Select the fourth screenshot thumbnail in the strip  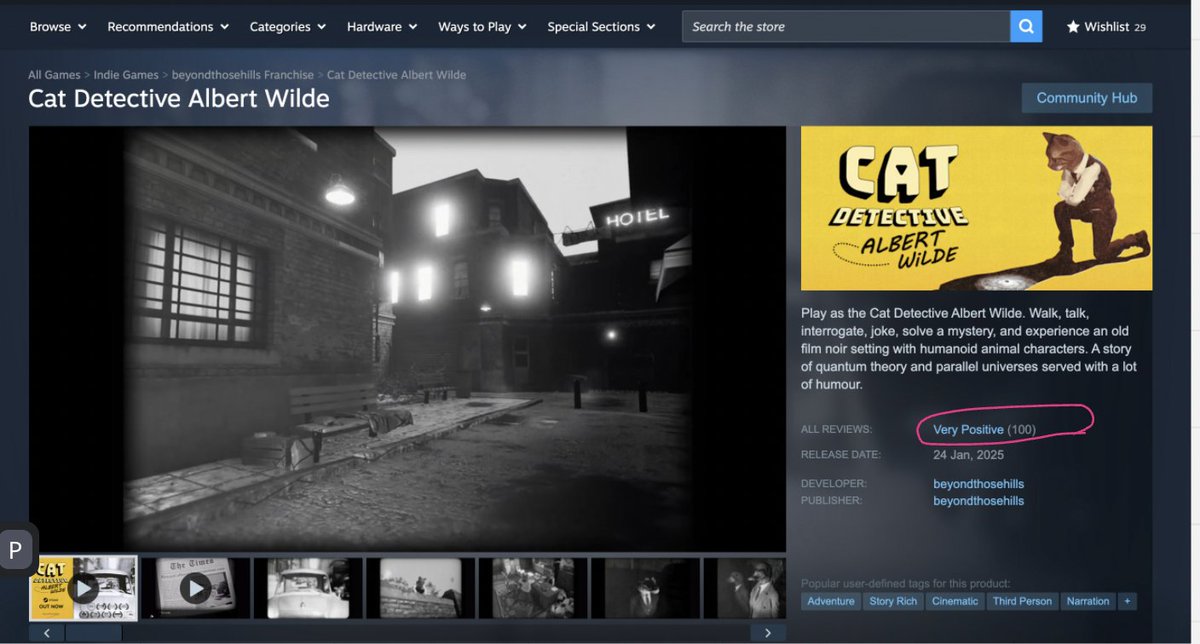click(x=419, y=588)
